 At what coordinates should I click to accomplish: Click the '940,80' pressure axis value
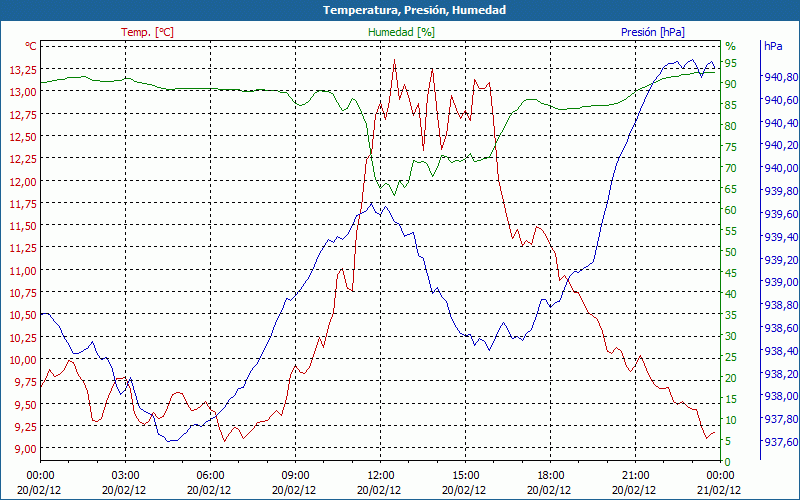[781, 77]
